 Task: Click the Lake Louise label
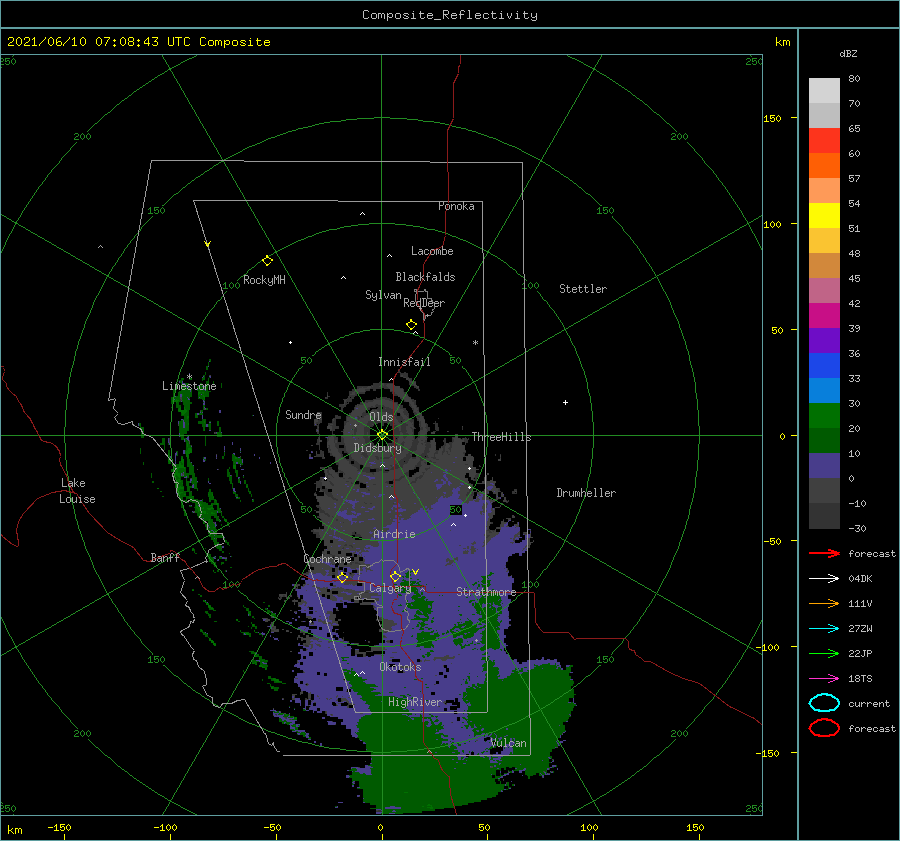[77, 491]
